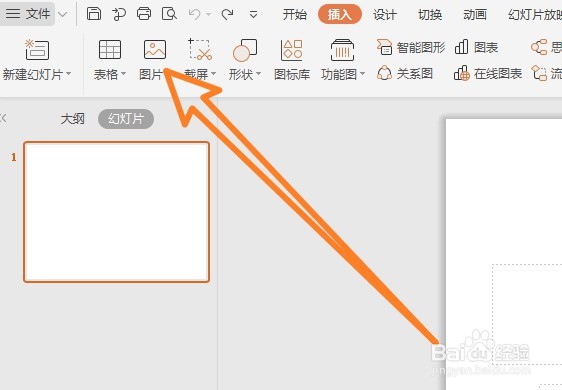This screenshot has width=562, height=390.
Task: Expand the 功能图 dropdown arrow
Action: (x=362, y=74)
